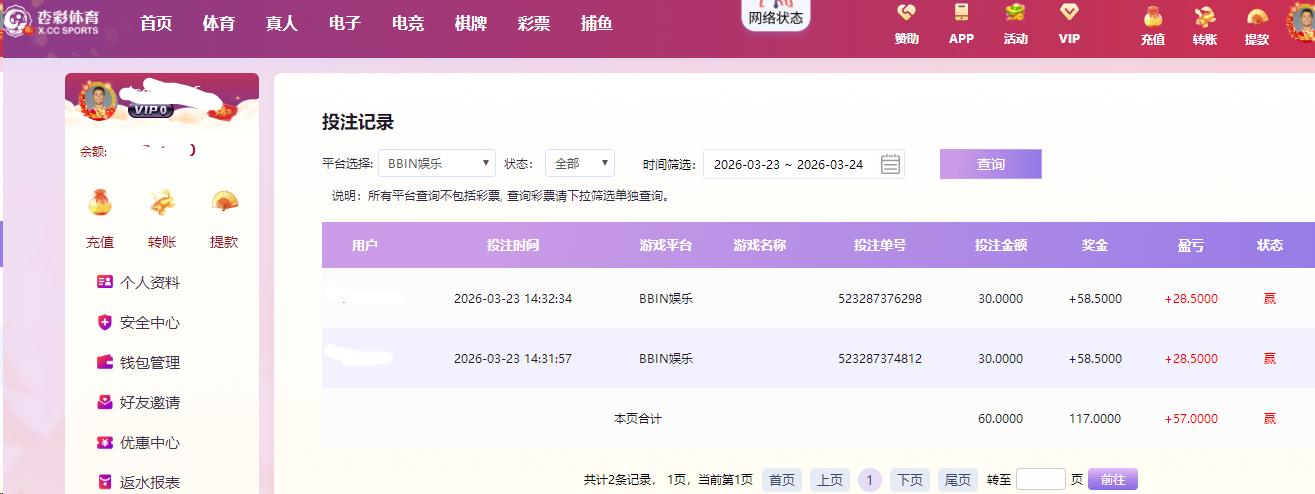Click the 投注时间 column header
Viewport: 1315px width, 494px height.
click(x=513, y=245)
